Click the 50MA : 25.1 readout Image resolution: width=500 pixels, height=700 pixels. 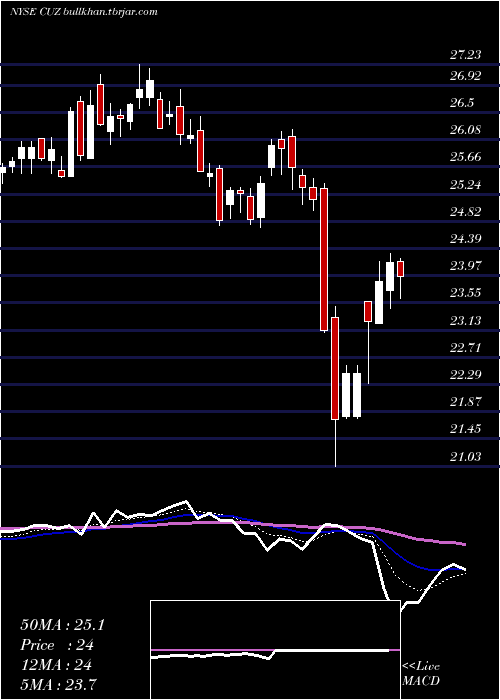pos(62,625)
